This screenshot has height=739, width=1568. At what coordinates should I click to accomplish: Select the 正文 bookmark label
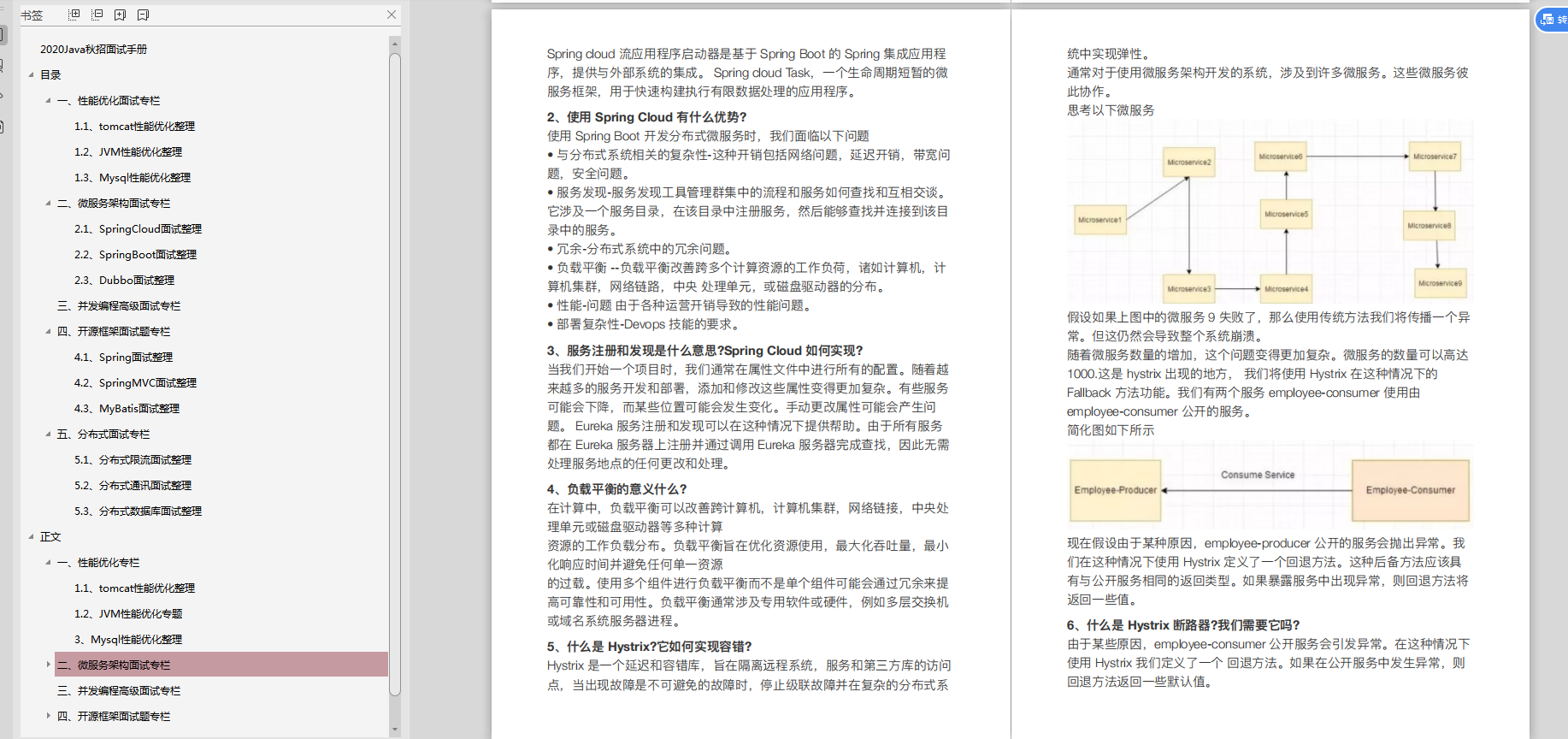[x=50, y=536]
